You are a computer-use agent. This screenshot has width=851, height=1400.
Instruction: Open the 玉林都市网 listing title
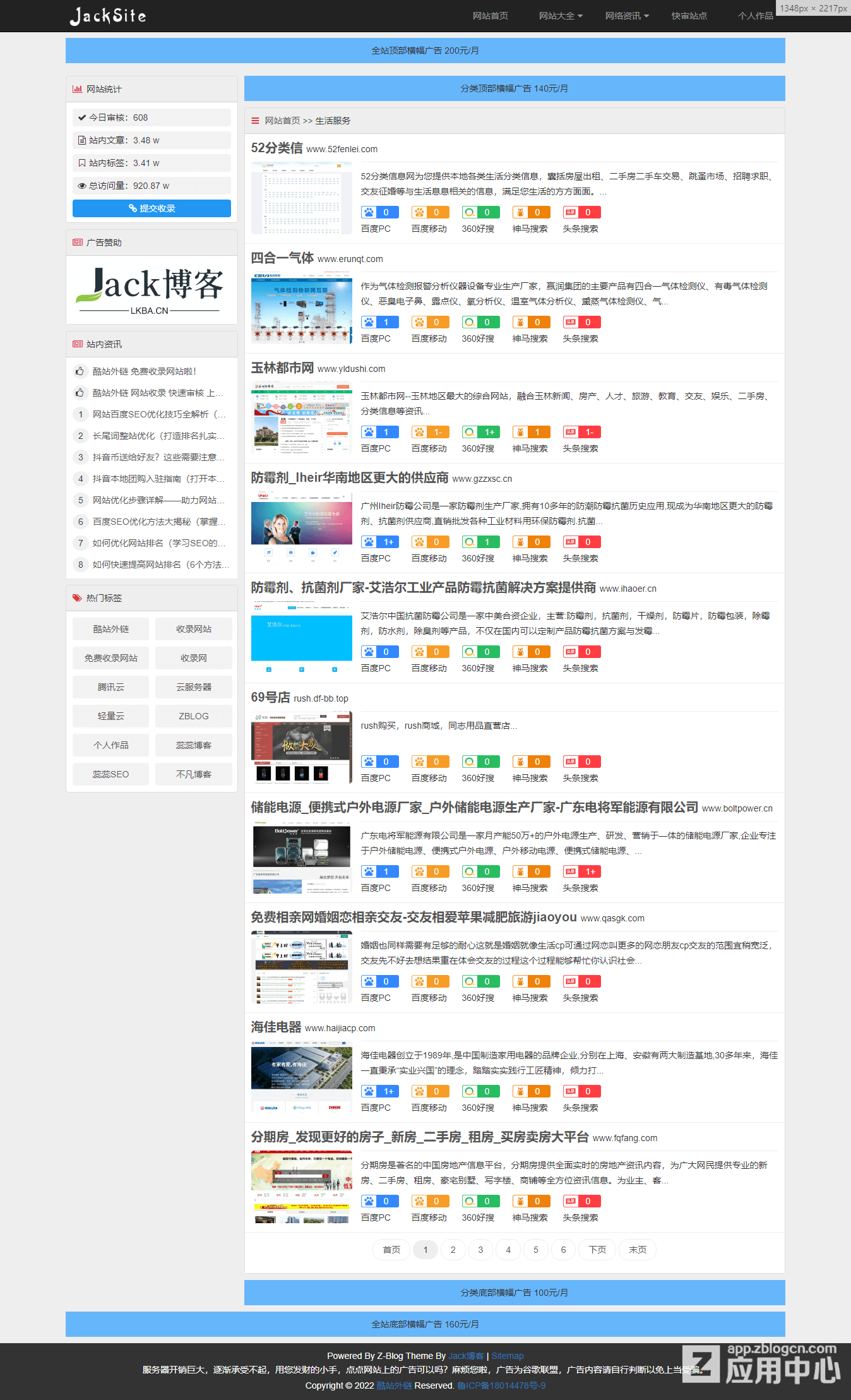click(282, 368)
